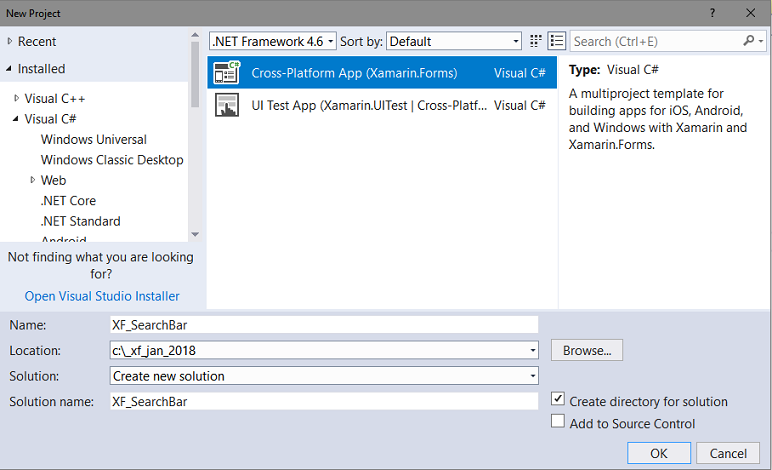Select Windows Universal category
772x470 pixels.
[94, 140]
